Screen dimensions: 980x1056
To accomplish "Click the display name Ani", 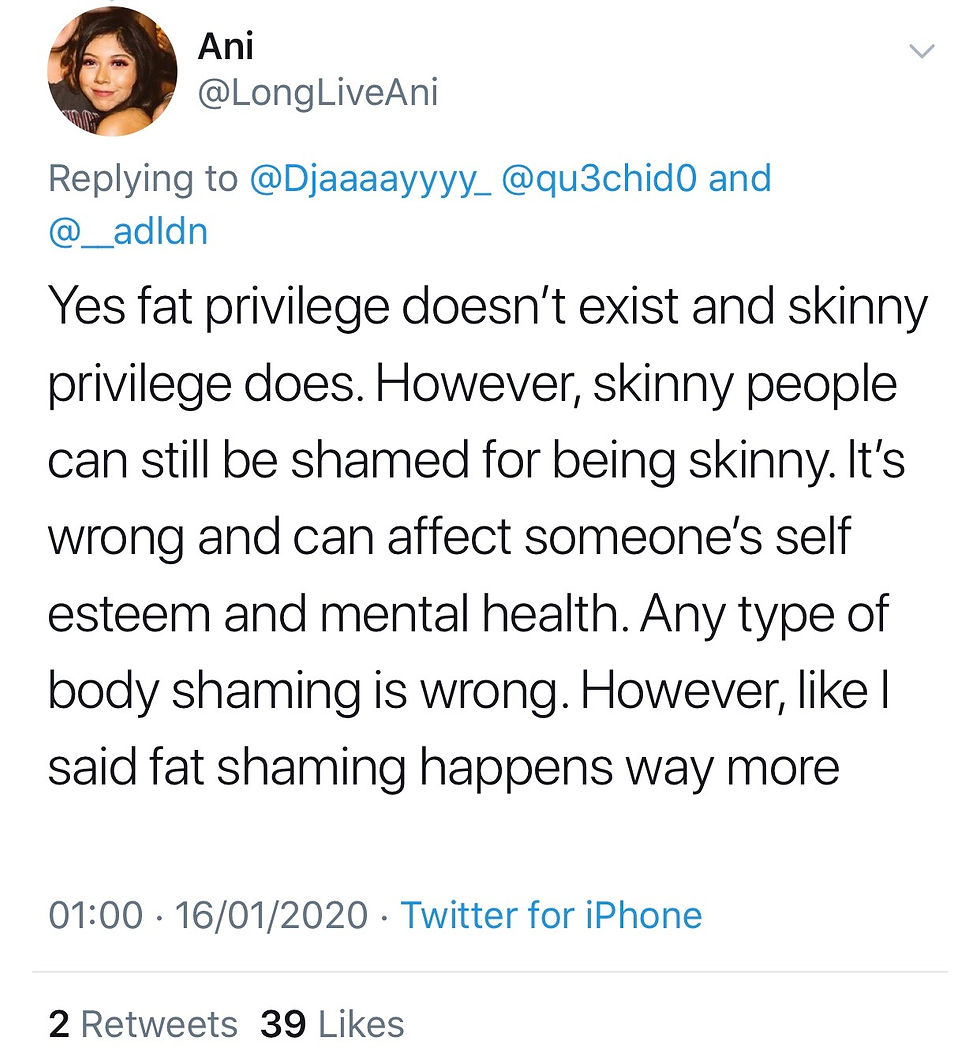I will (226, 47).
